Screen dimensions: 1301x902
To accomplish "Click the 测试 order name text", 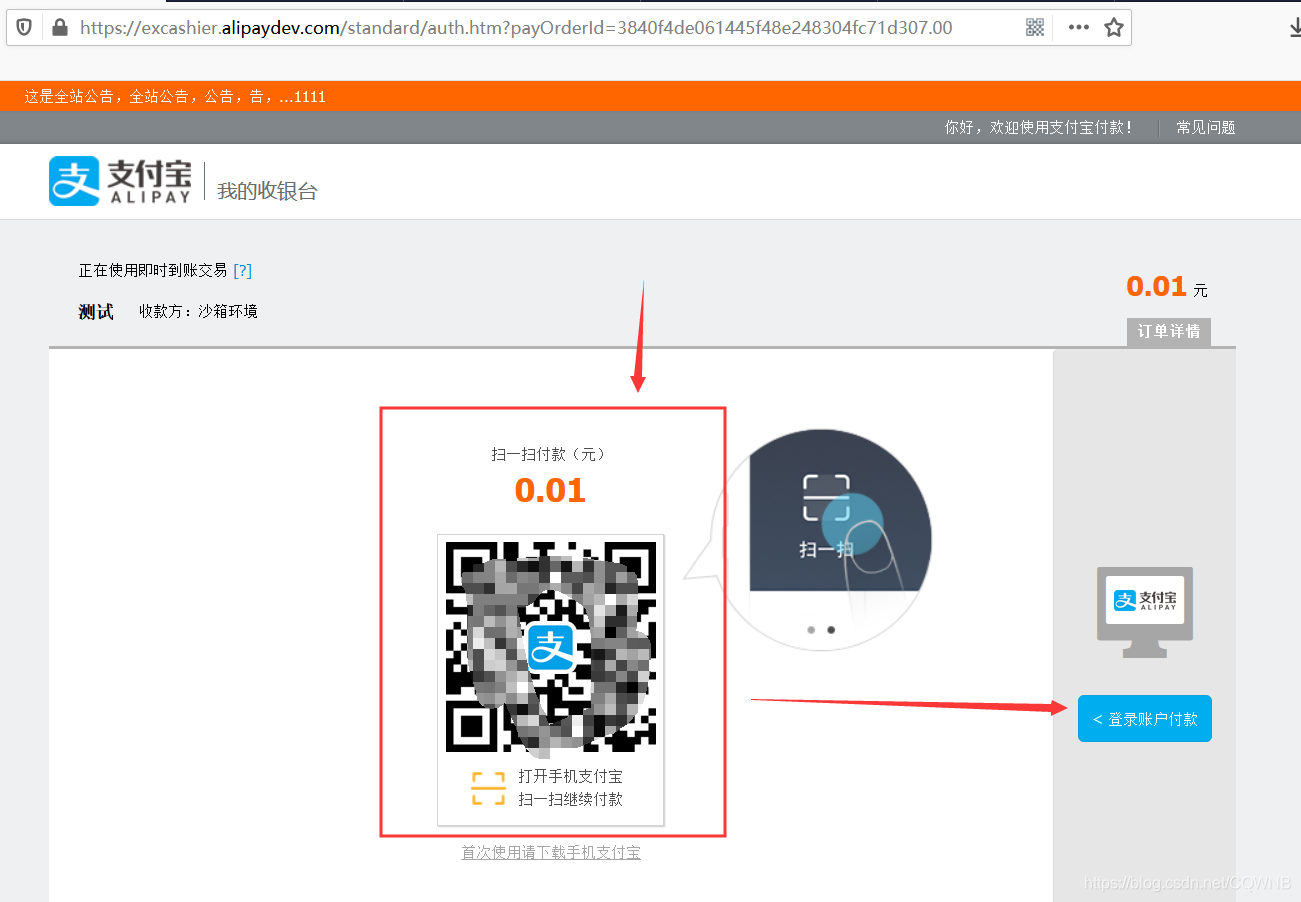I will 96,312.
